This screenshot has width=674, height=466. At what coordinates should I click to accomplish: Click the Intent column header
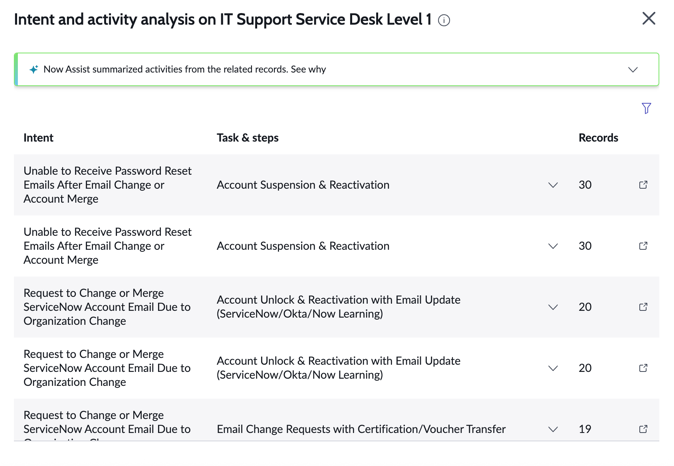[x=38, y=138]
